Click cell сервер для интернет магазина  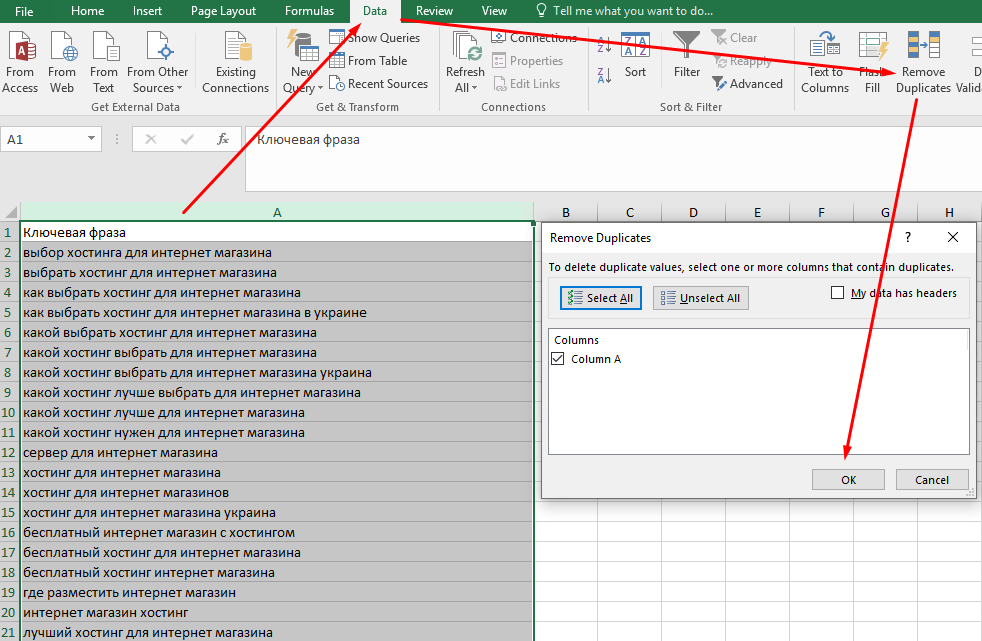tap(277, 453)
